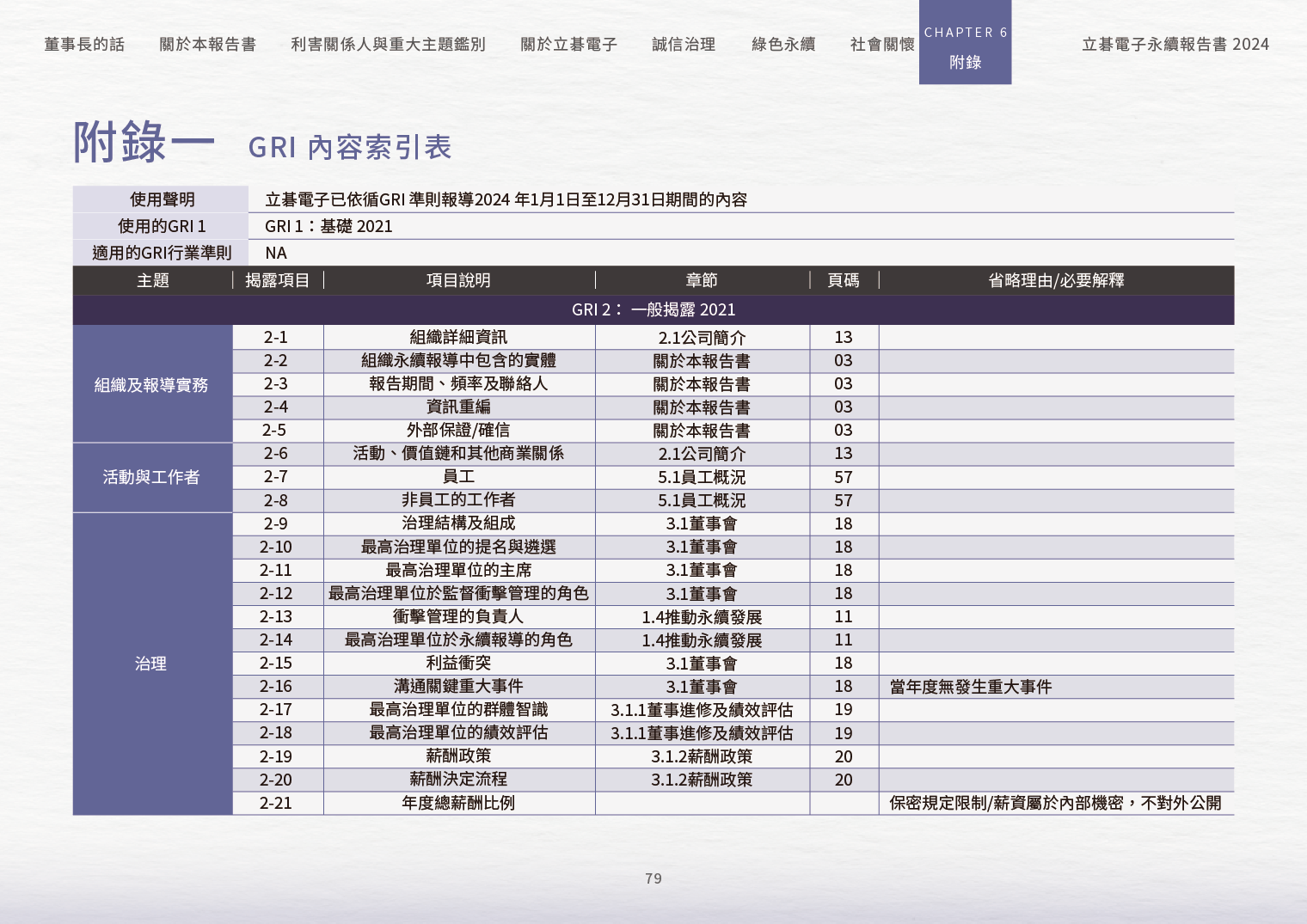Screen dimensions: 1307x924
Task: Open the 關於立碁電子 navigation item
Action: pos(568,44)
